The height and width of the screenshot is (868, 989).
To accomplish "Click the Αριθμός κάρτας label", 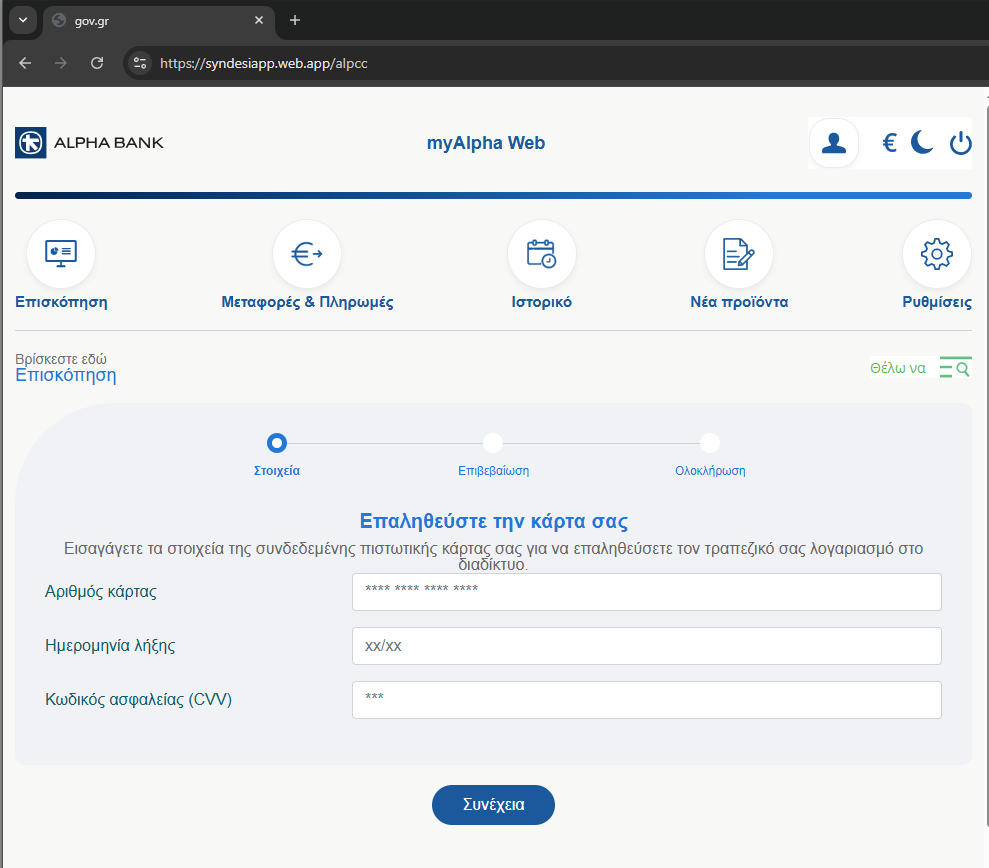I will (x=101, y=592).
